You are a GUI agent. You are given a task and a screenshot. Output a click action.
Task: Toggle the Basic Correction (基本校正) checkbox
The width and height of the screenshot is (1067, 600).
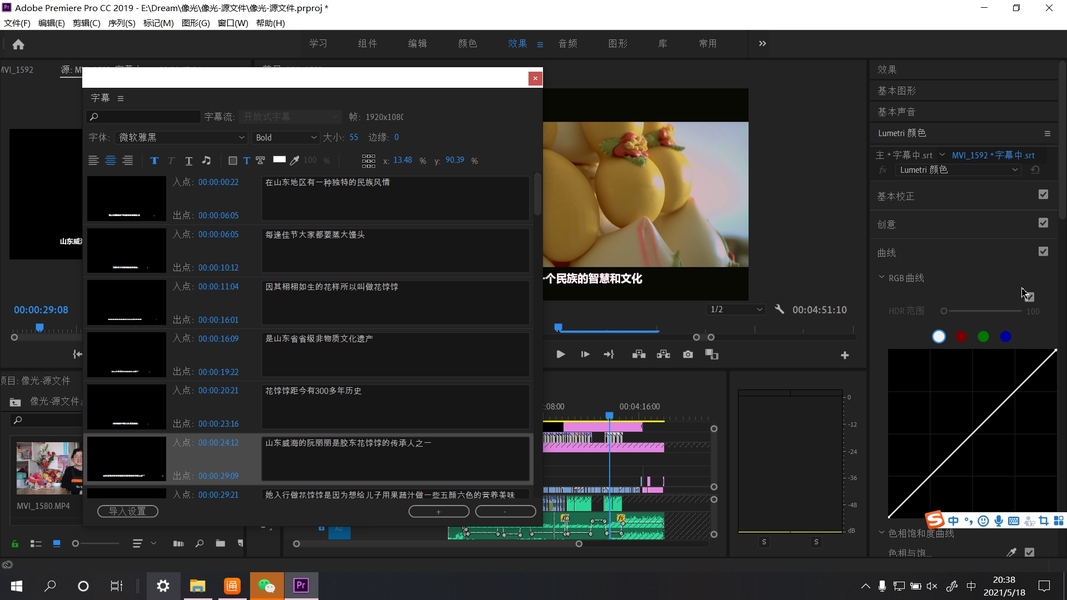pyautogui.click(x=1043, y=195)
